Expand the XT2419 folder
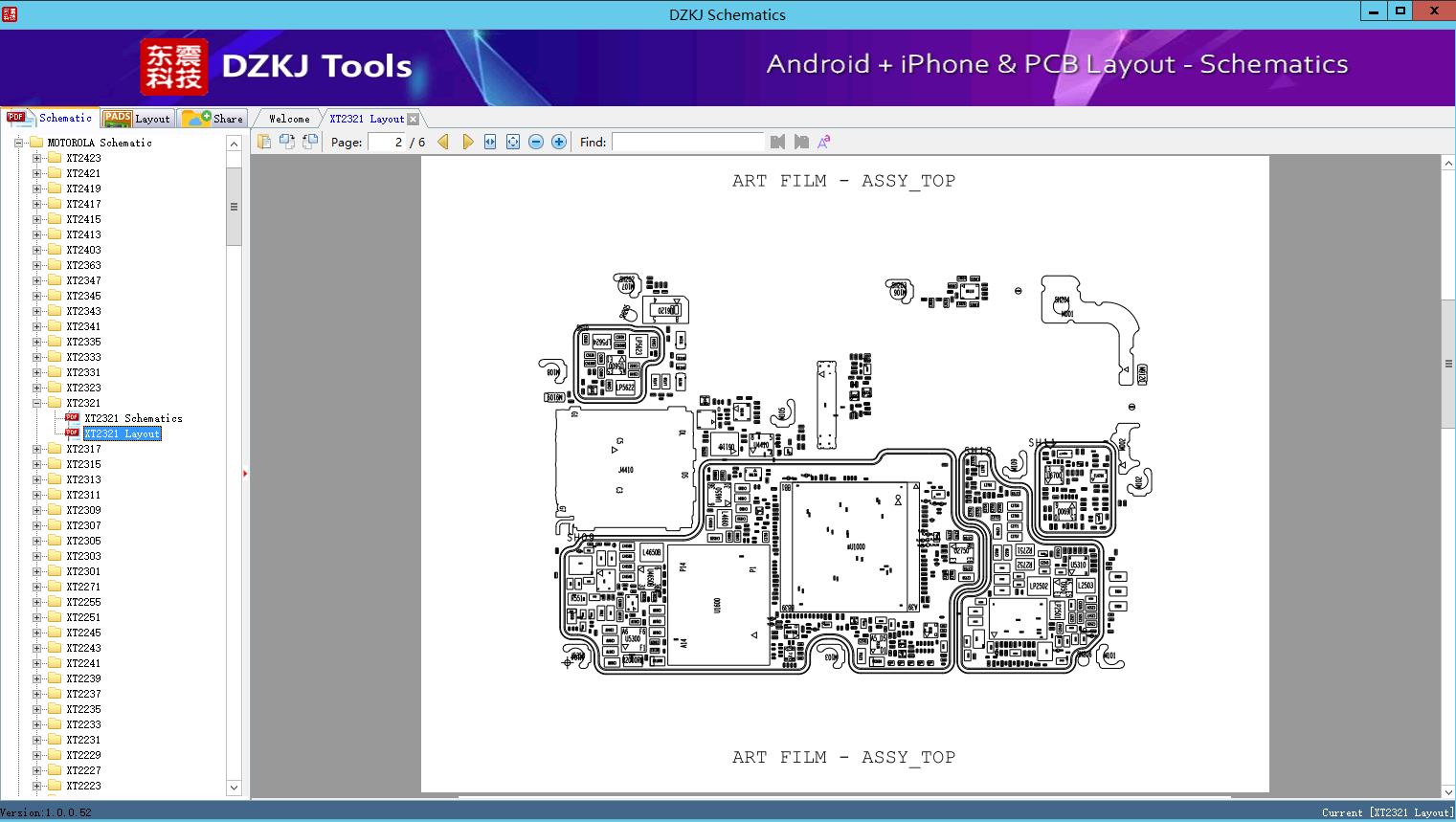 pyautogui.click(x=36, y=189)
